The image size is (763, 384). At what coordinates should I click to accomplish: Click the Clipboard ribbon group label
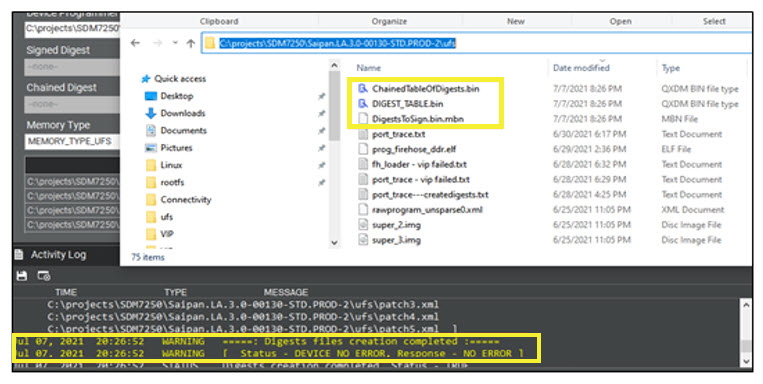[x=219, y=21]
